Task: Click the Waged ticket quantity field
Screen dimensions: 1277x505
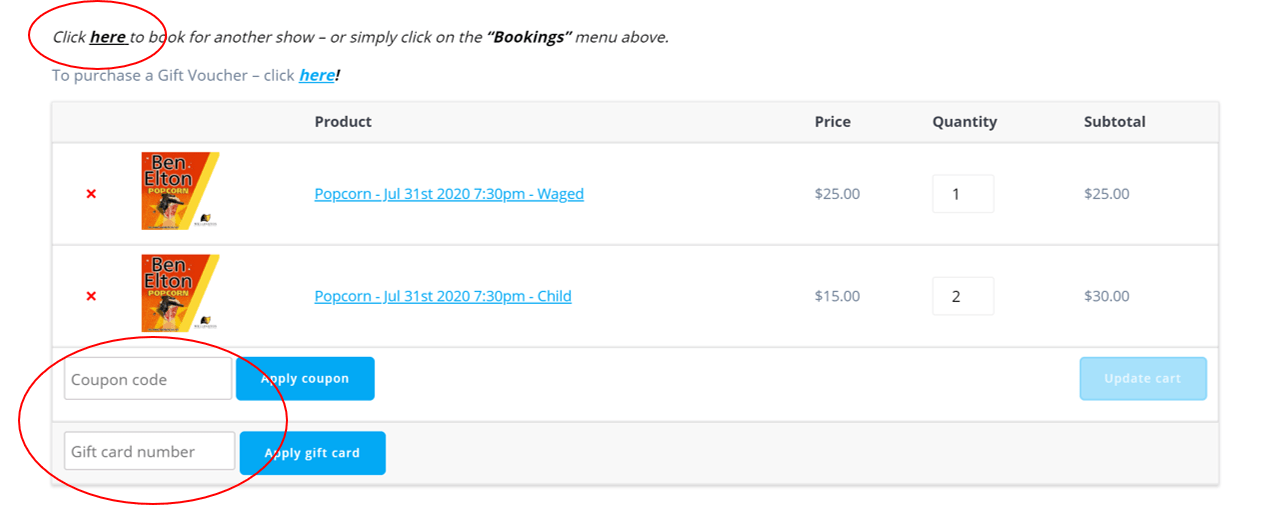Action: 962,194
